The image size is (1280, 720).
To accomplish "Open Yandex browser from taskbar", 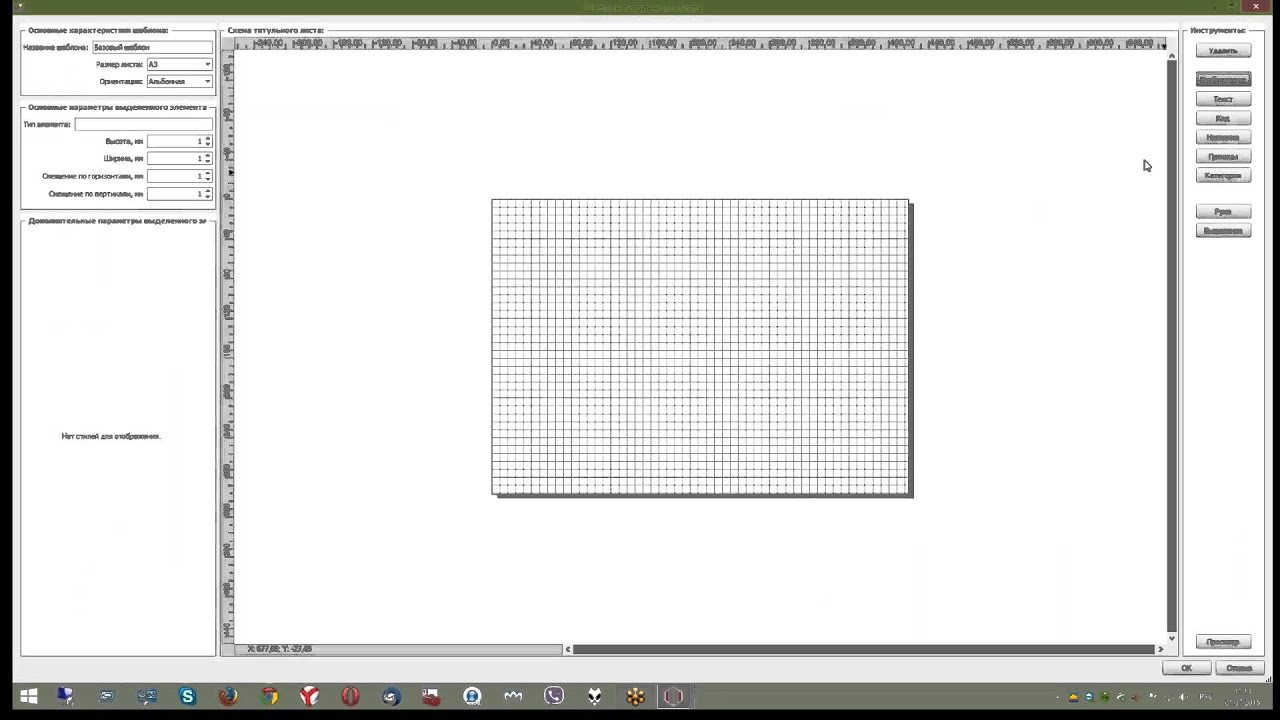I will pos(310,697).
